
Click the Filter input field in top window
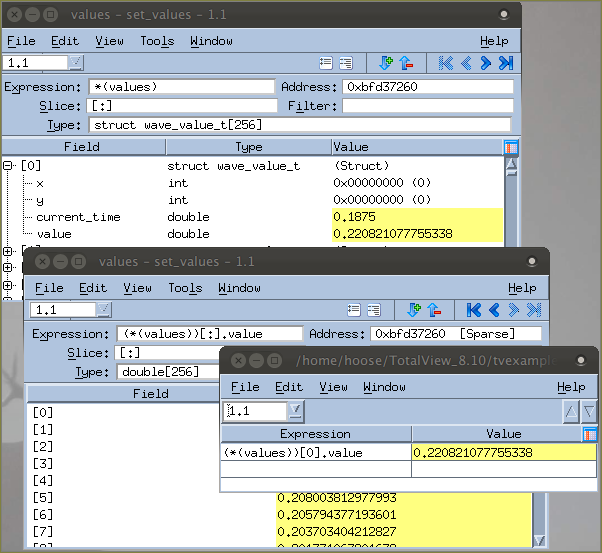click(428, 106)
